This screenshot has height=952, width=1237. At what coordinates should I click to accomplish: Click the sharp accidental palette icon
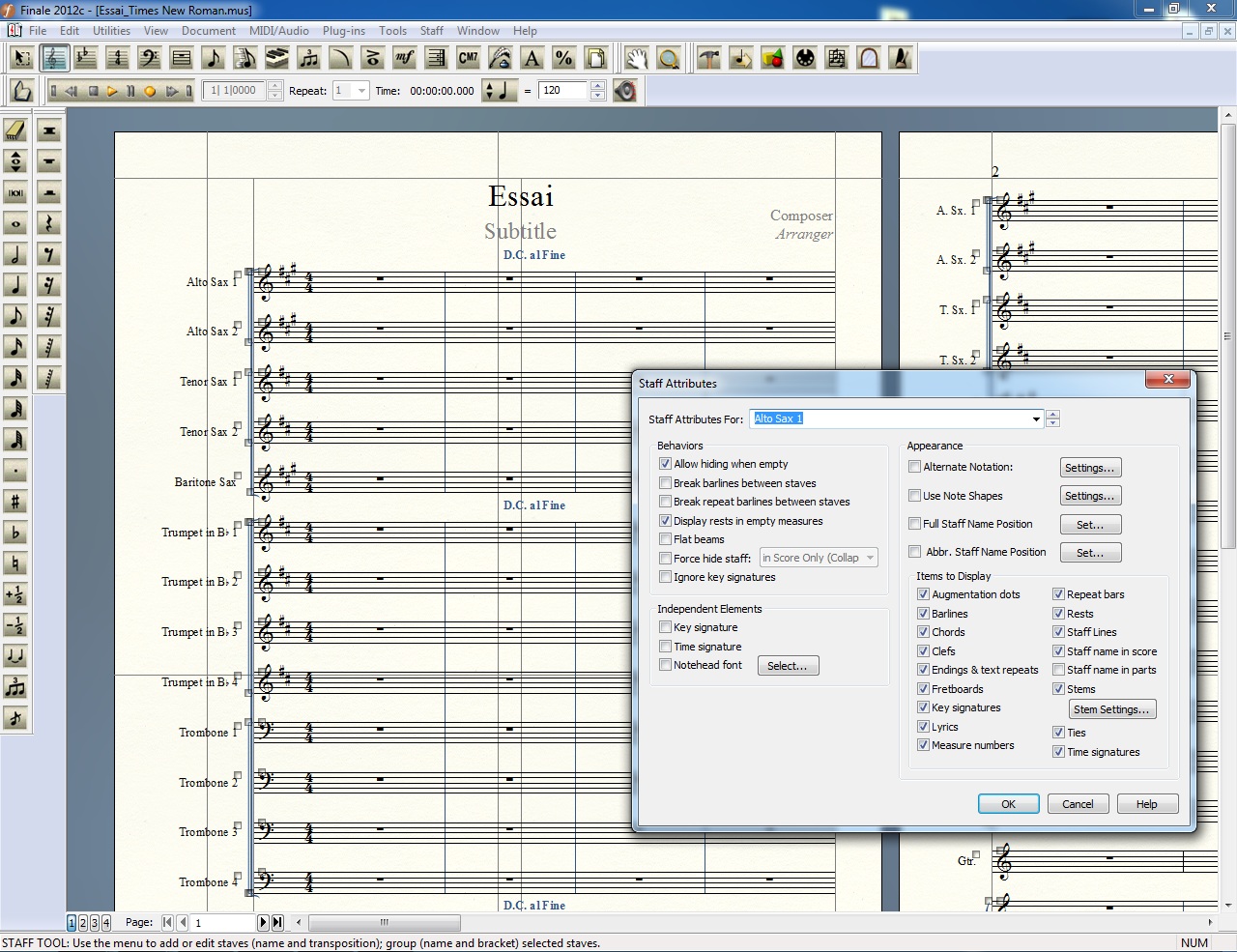(x=15, y=502)
